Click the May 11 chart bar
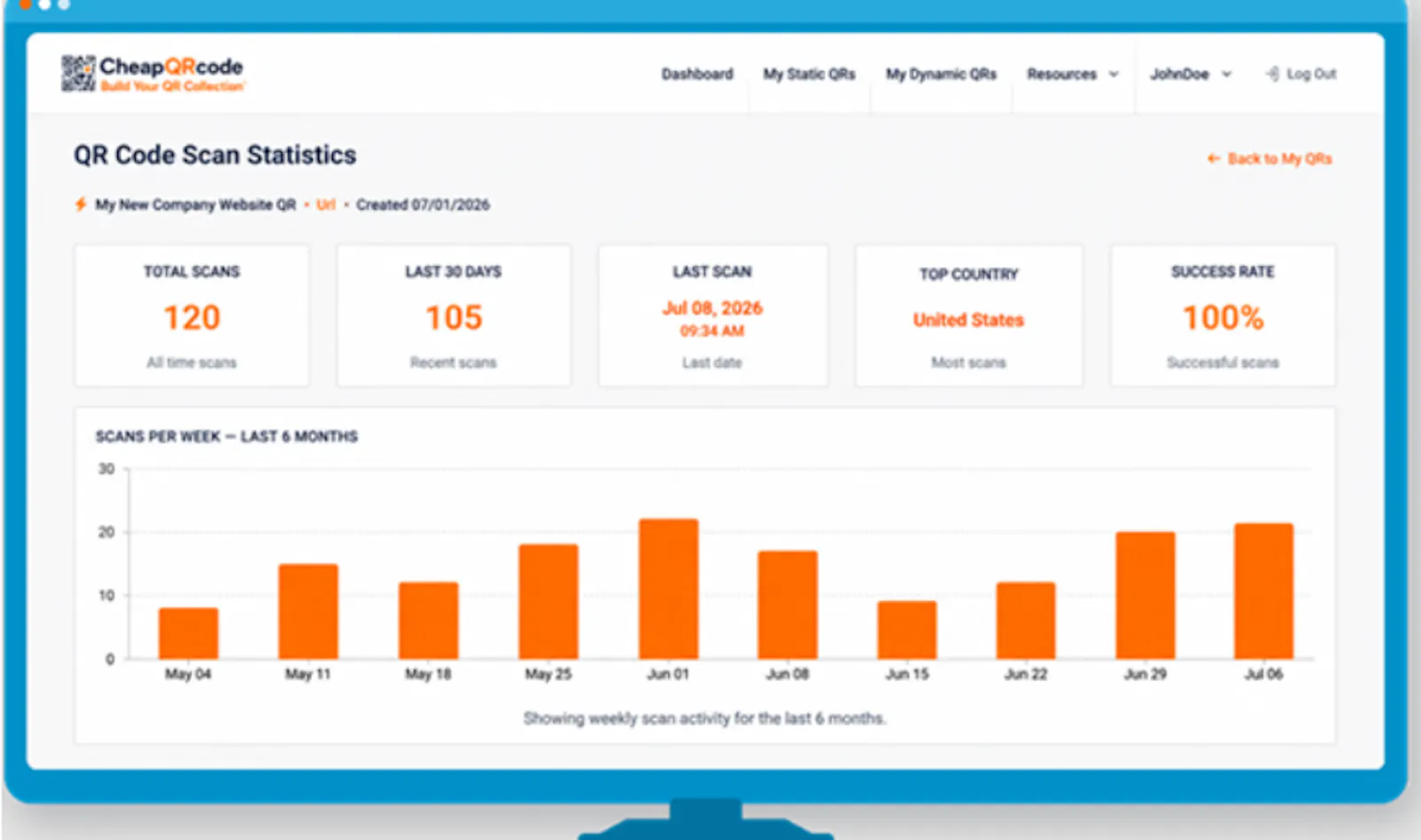Image resolution: width=1421 pixels, height=840 pixels. (x=308, y=611)
